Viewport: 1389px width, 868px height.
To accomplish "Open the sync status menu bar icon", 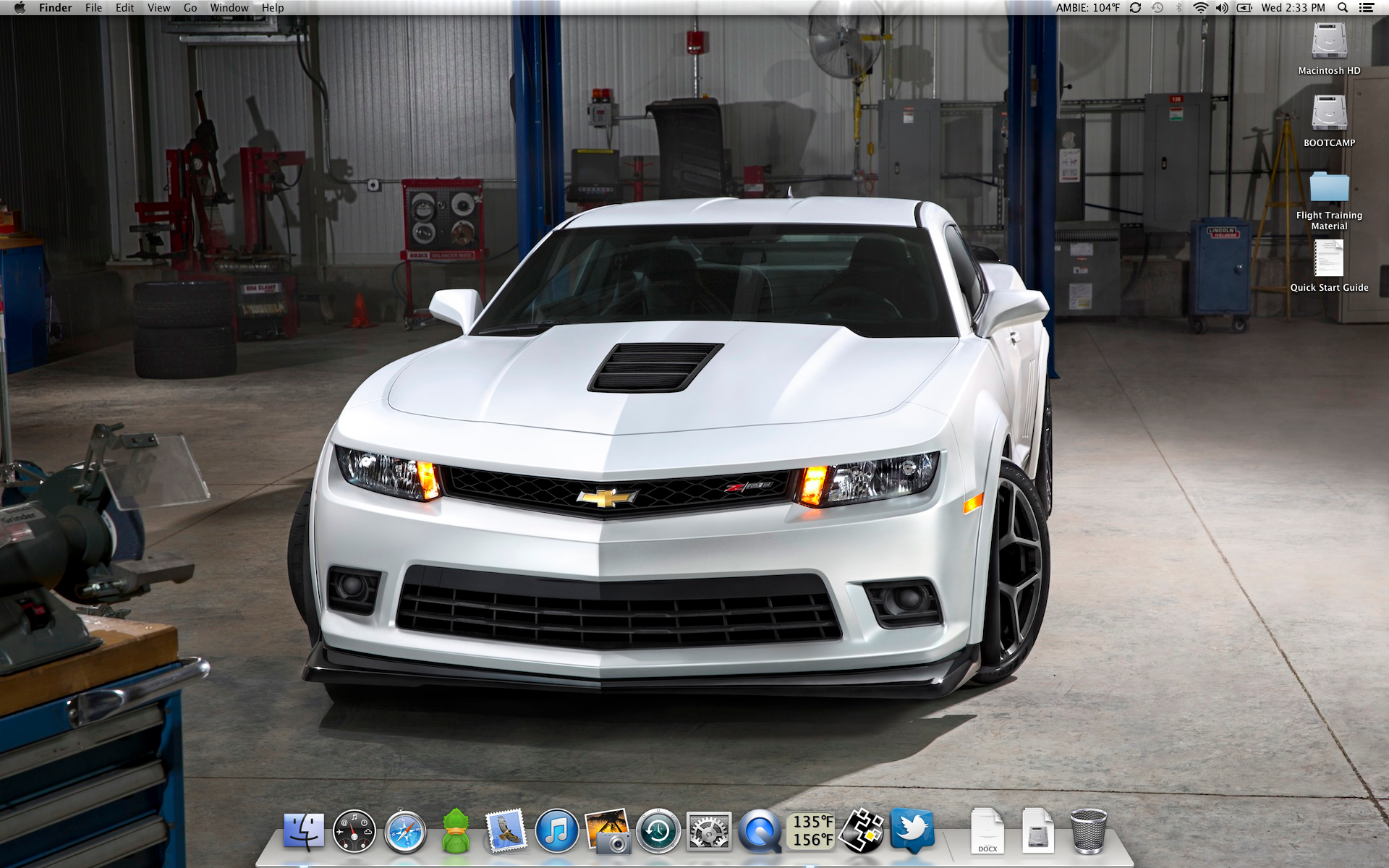I will point(1135,8).
